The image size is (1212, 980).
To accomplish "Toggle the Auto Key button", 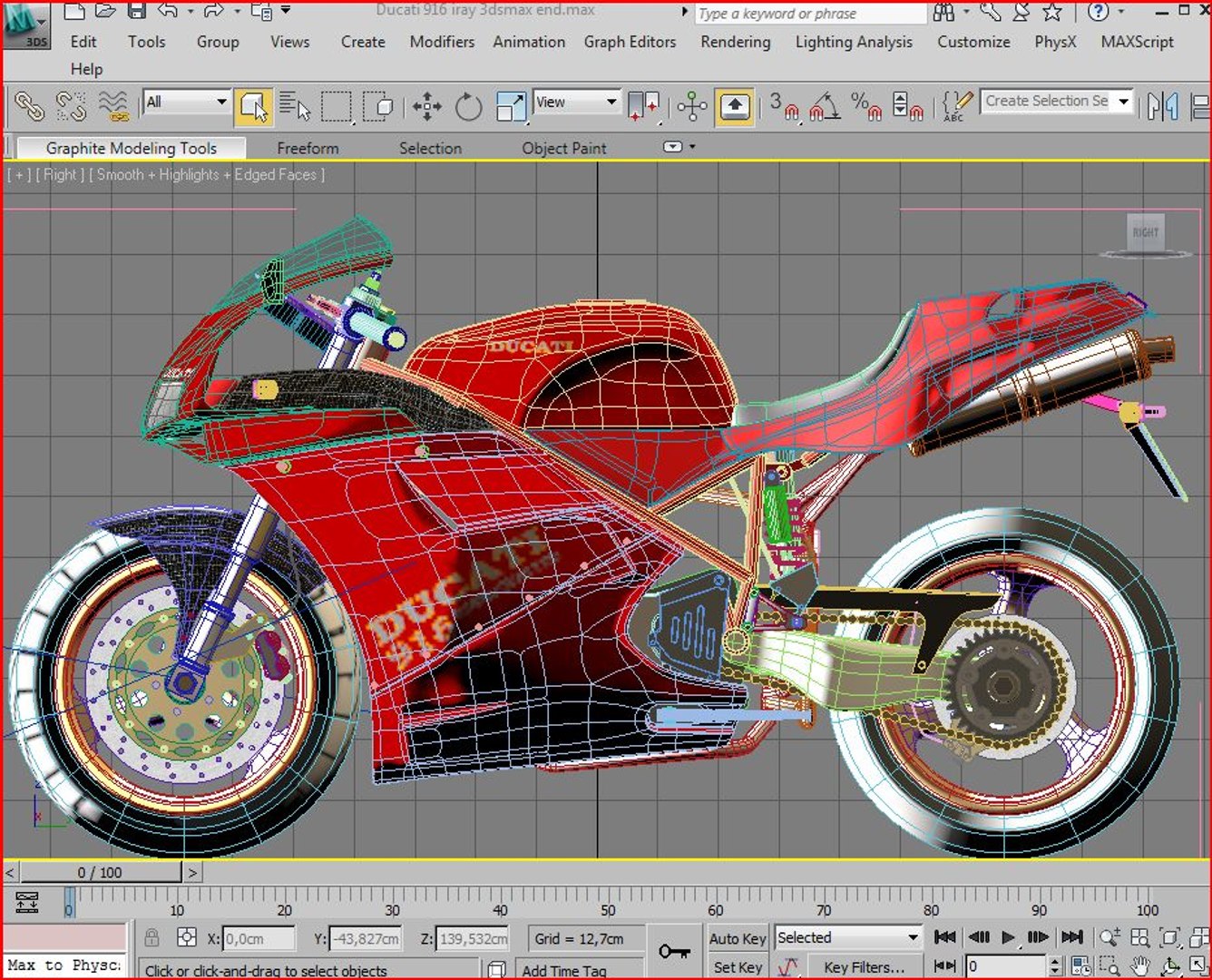I will click(738, 938).
